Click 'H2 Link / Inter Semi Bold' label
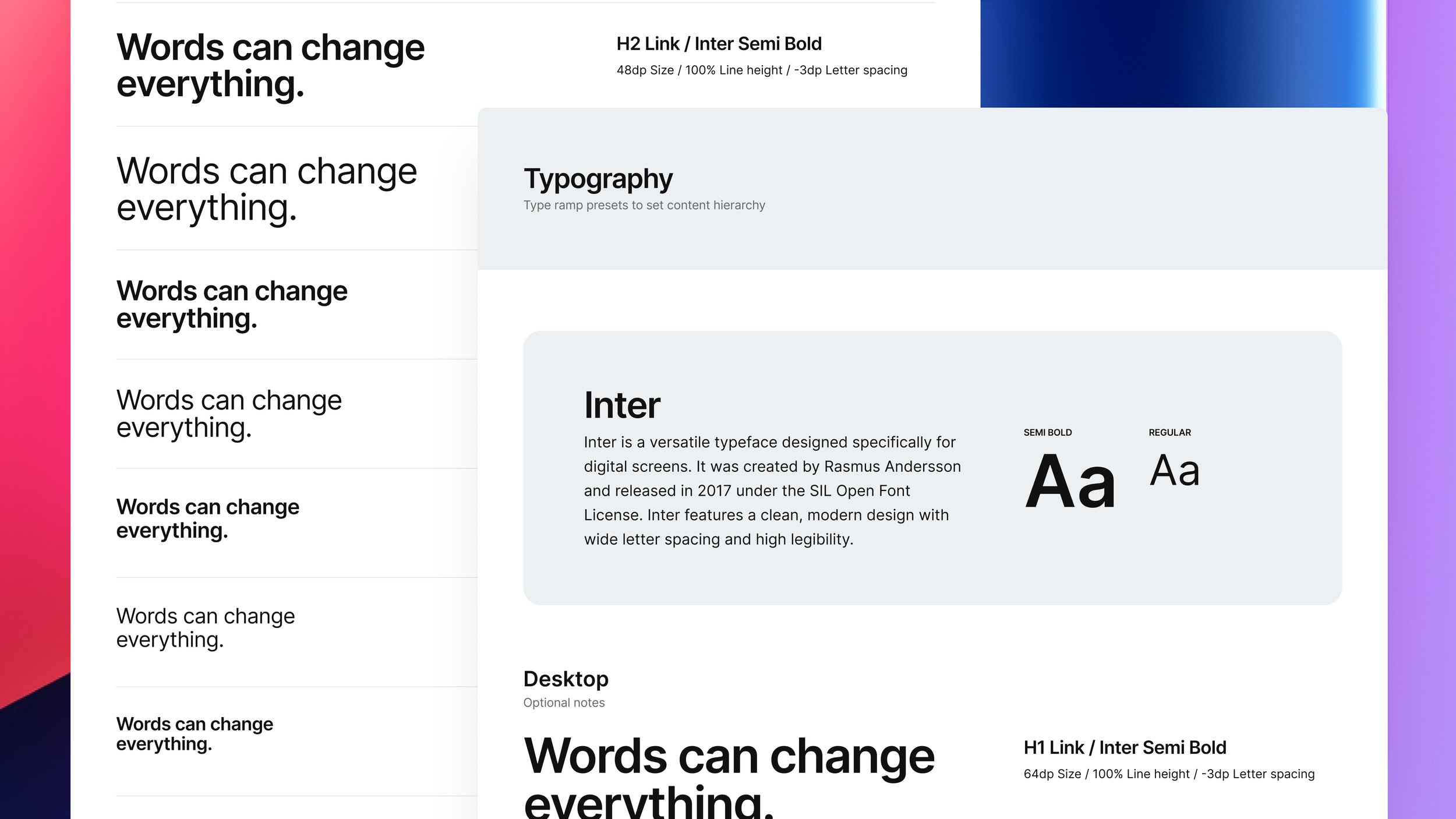Image resolution: width=1456 pixels, height=819 pixels. coord(719,44)
